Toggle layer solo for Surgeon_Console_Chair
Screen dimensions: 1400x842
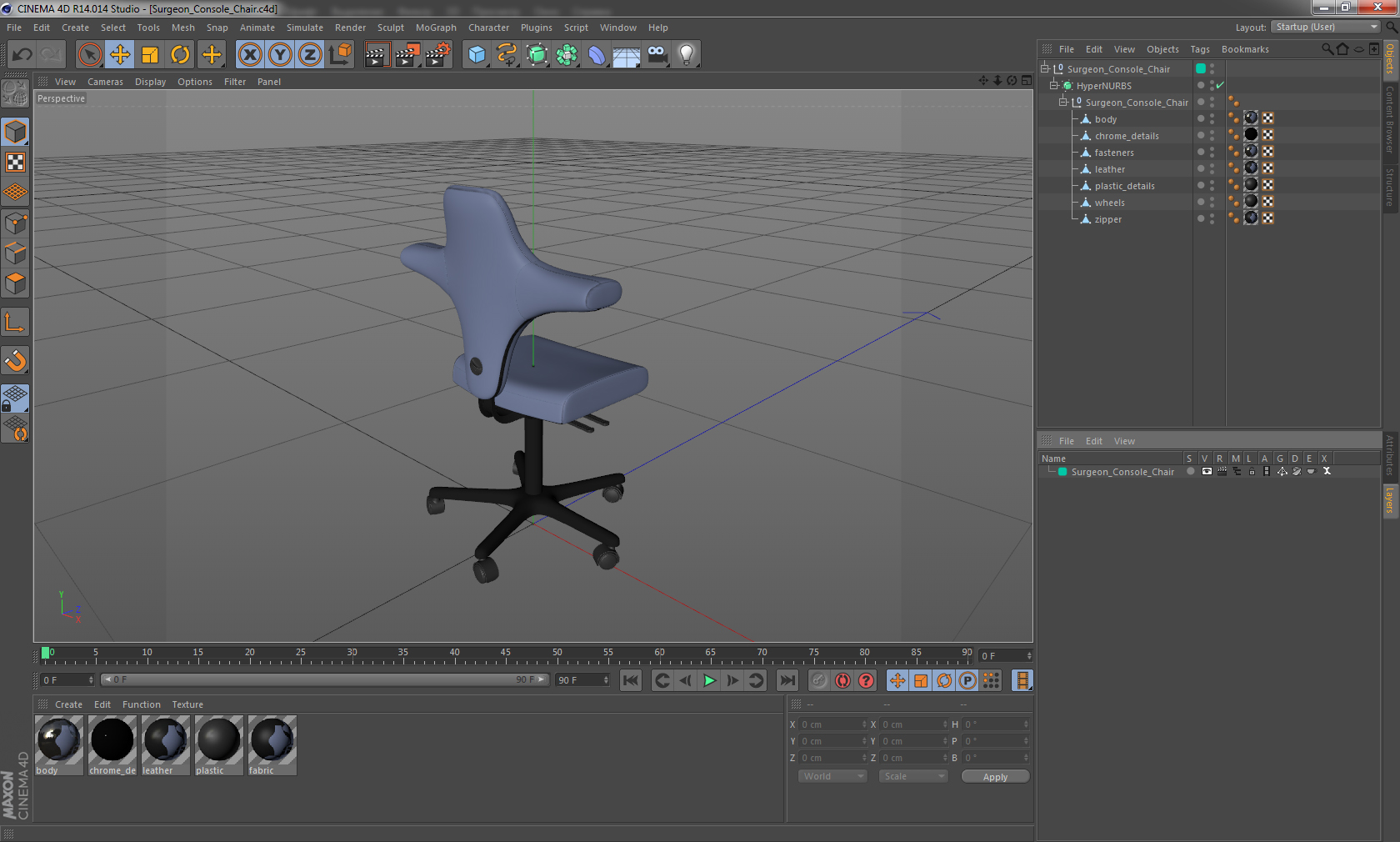coord(1191,471)
